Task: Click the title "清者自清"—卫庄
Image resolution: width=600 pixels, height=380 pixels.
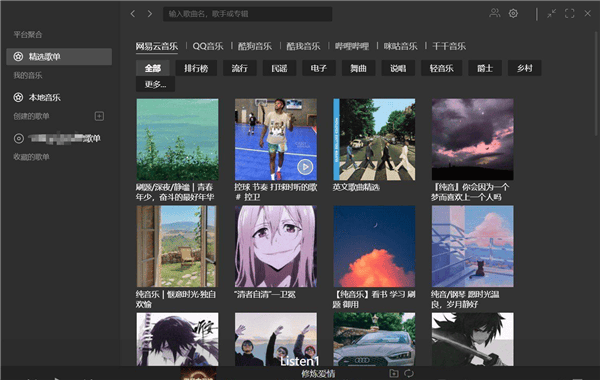Action: (265, 295)
